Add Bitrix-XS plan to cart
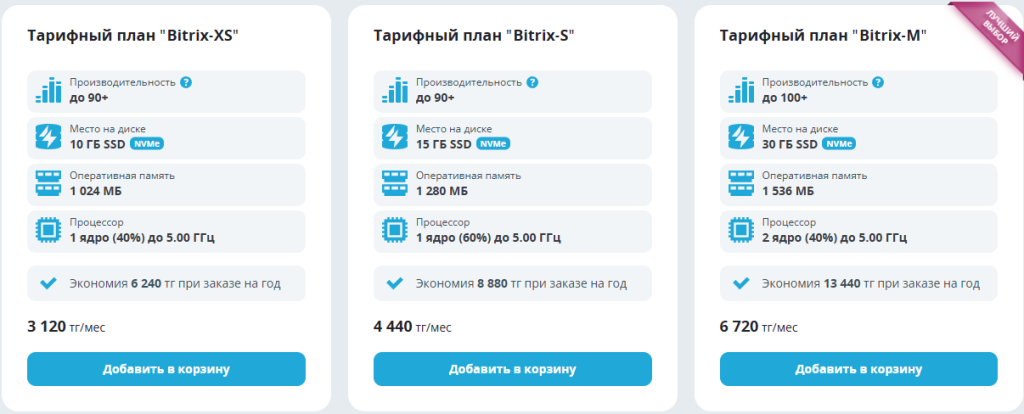 coord(166,369)
